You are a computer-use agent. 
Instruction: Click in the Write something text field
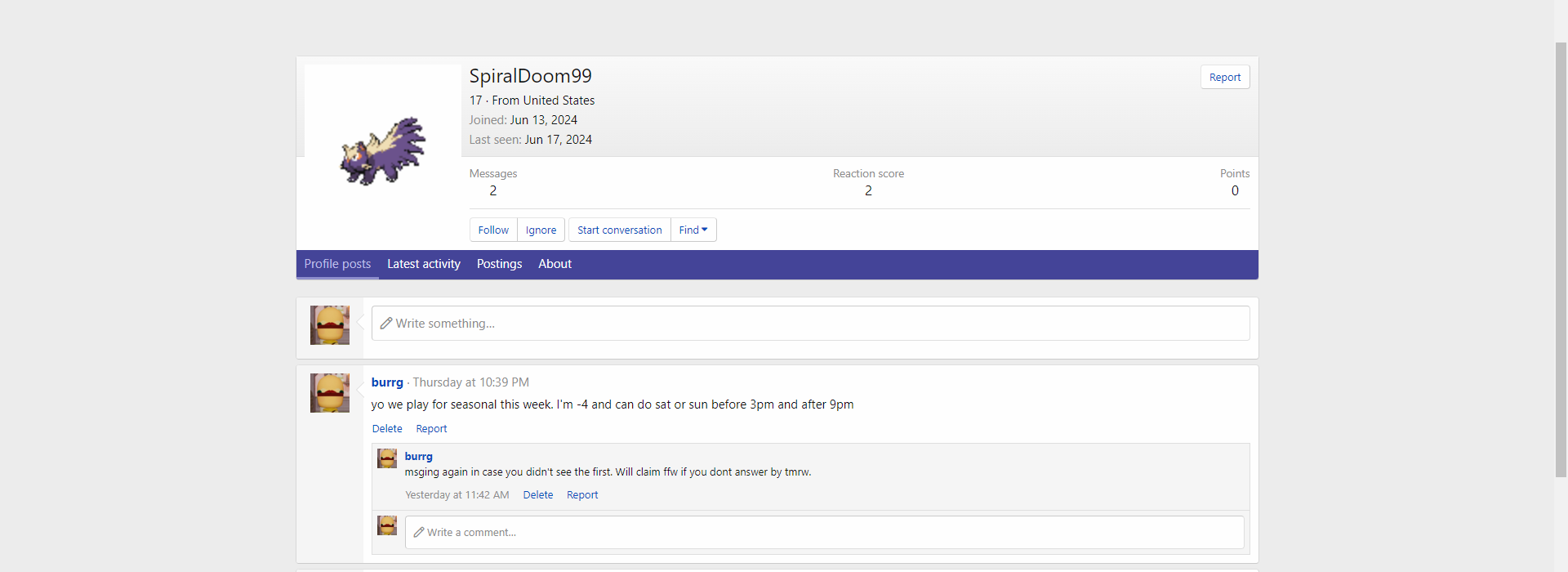[x=810, y=324]
